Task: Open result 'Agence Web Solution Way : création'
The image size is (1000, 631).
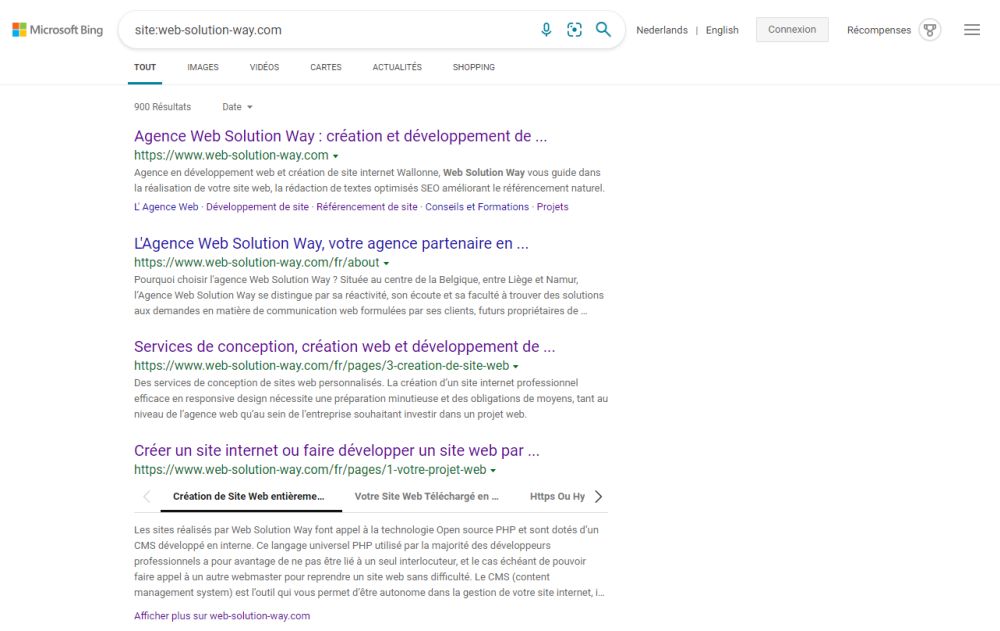Action: 341,136
